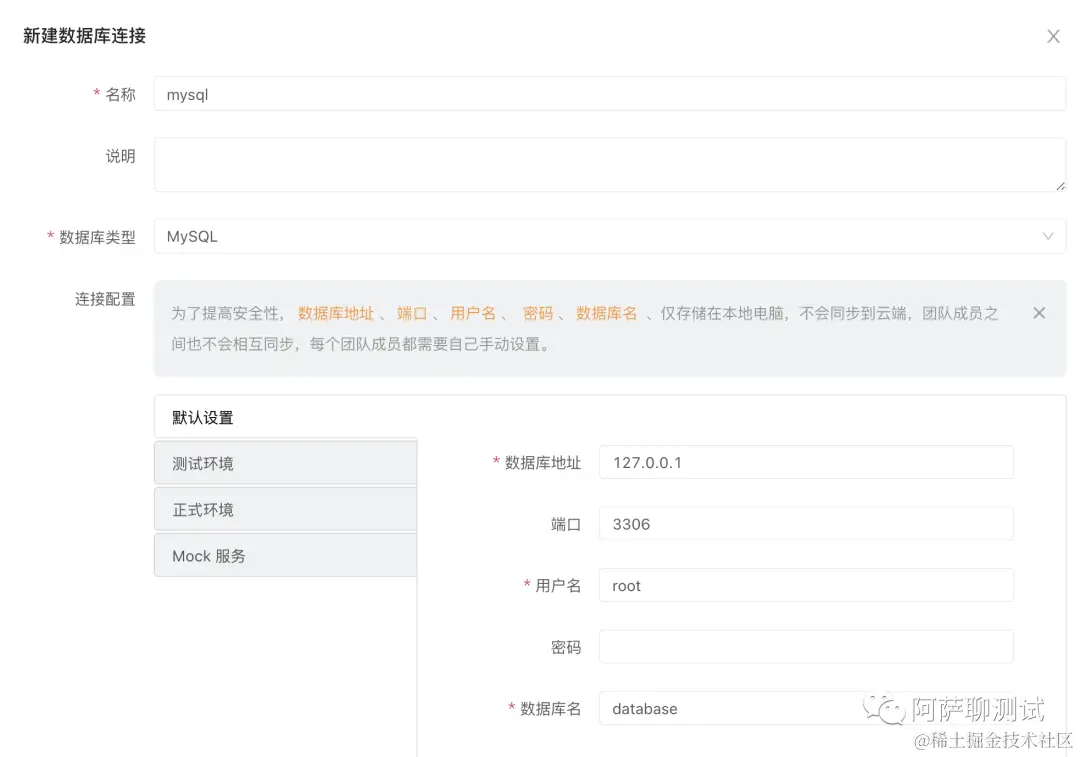Switch to the 测试环境 tab
This screenshot has height=757, width=1080.
[x=285, y=462]
